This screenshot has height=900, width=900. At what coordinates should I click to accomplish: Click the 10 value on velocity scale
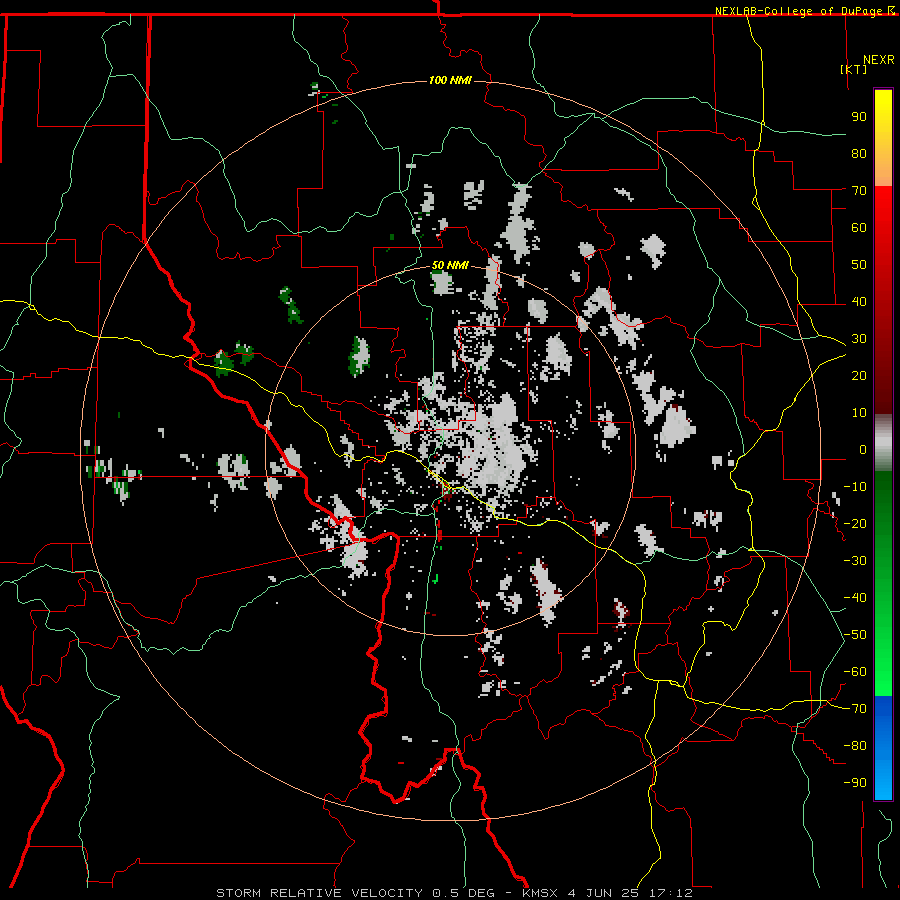pyautogui.click(x=859, y=413)
